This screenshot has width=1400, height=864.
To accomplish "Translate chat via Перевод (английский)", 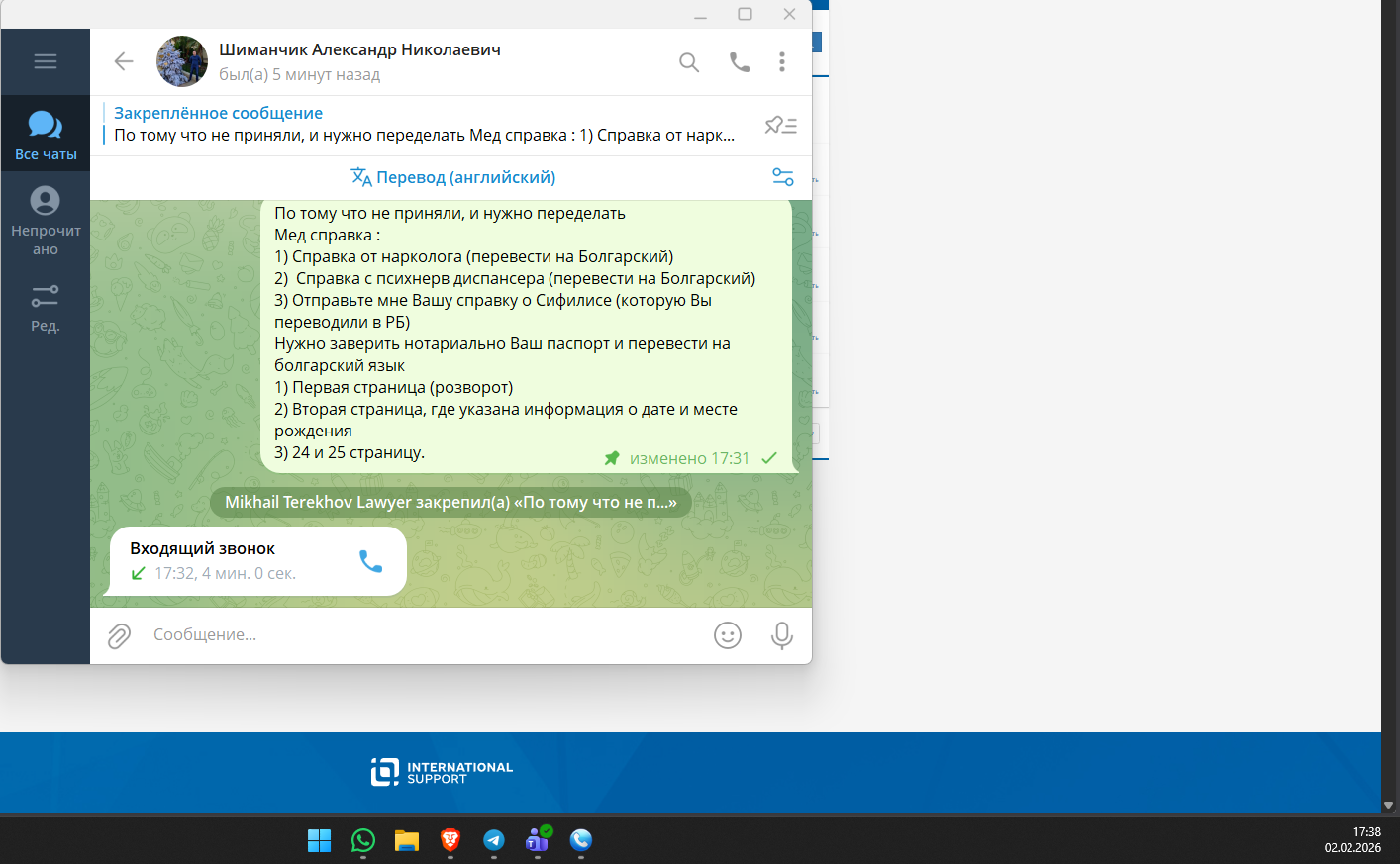I will (x=453, y=177).
